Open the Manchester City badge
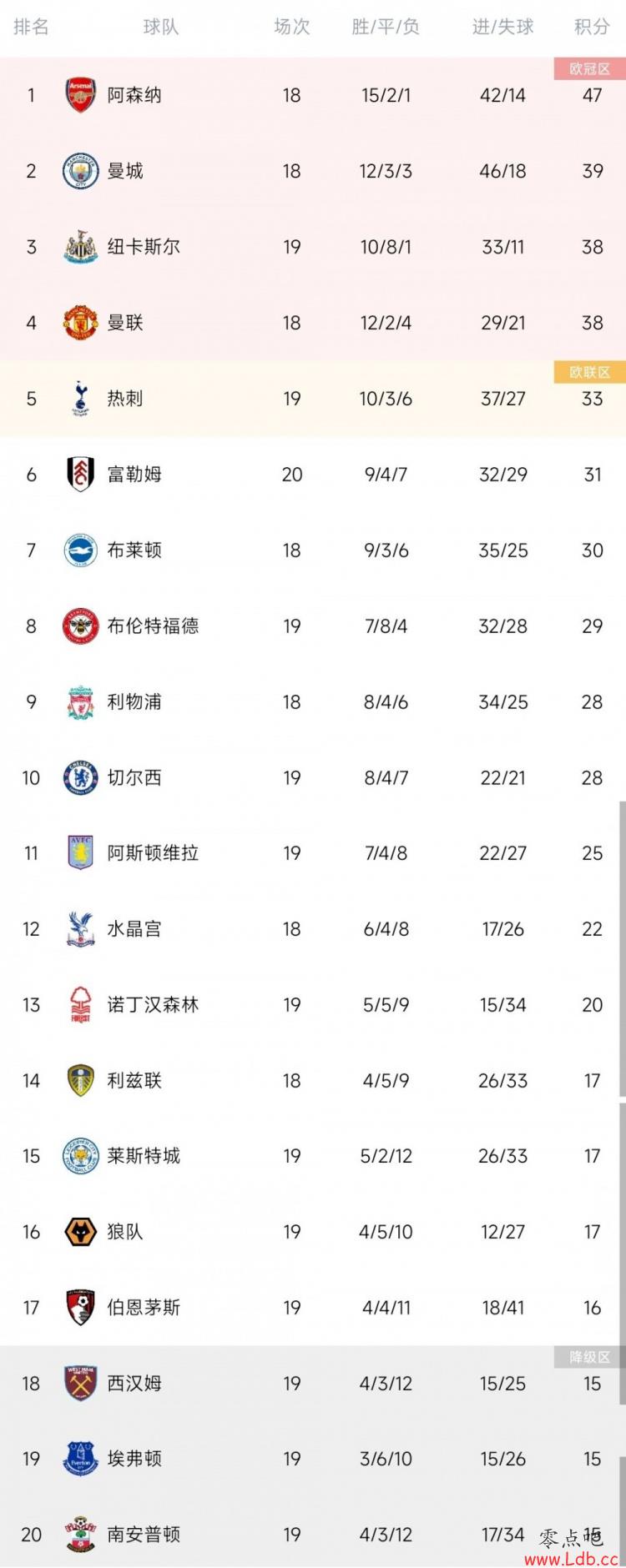Viewport: 626px width, 1568px height. click(x=81, y=171)
